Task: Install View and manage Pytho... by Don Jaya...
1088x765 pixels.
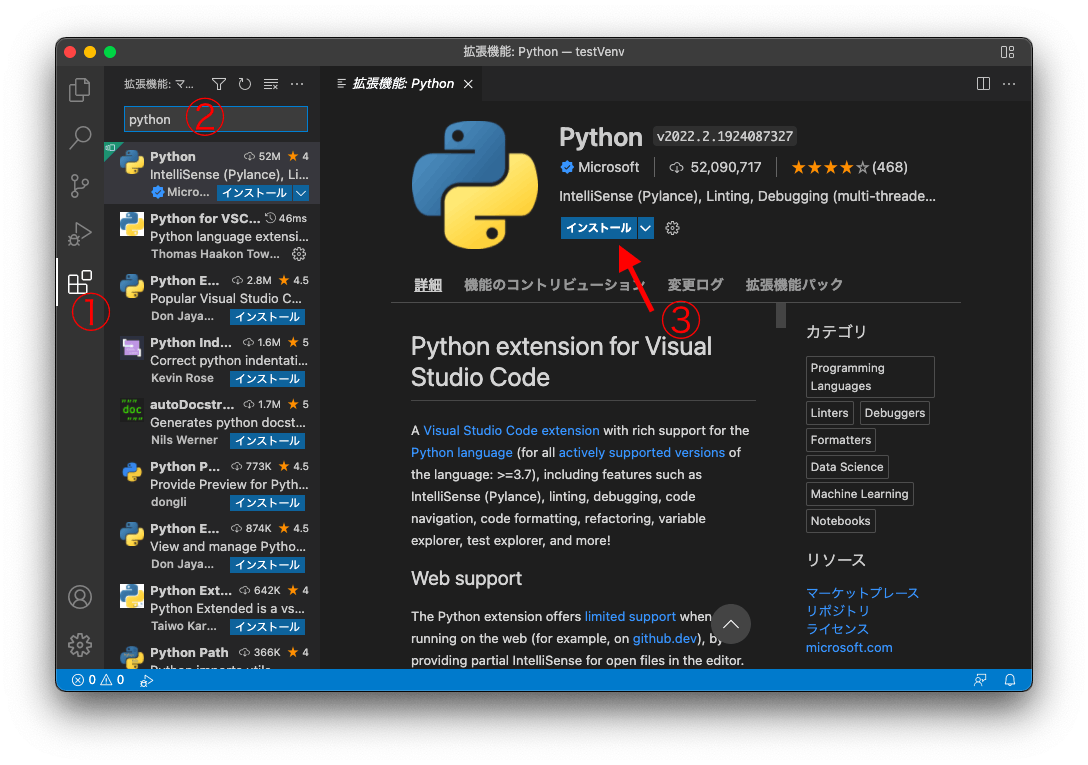Action: [267, 565]
